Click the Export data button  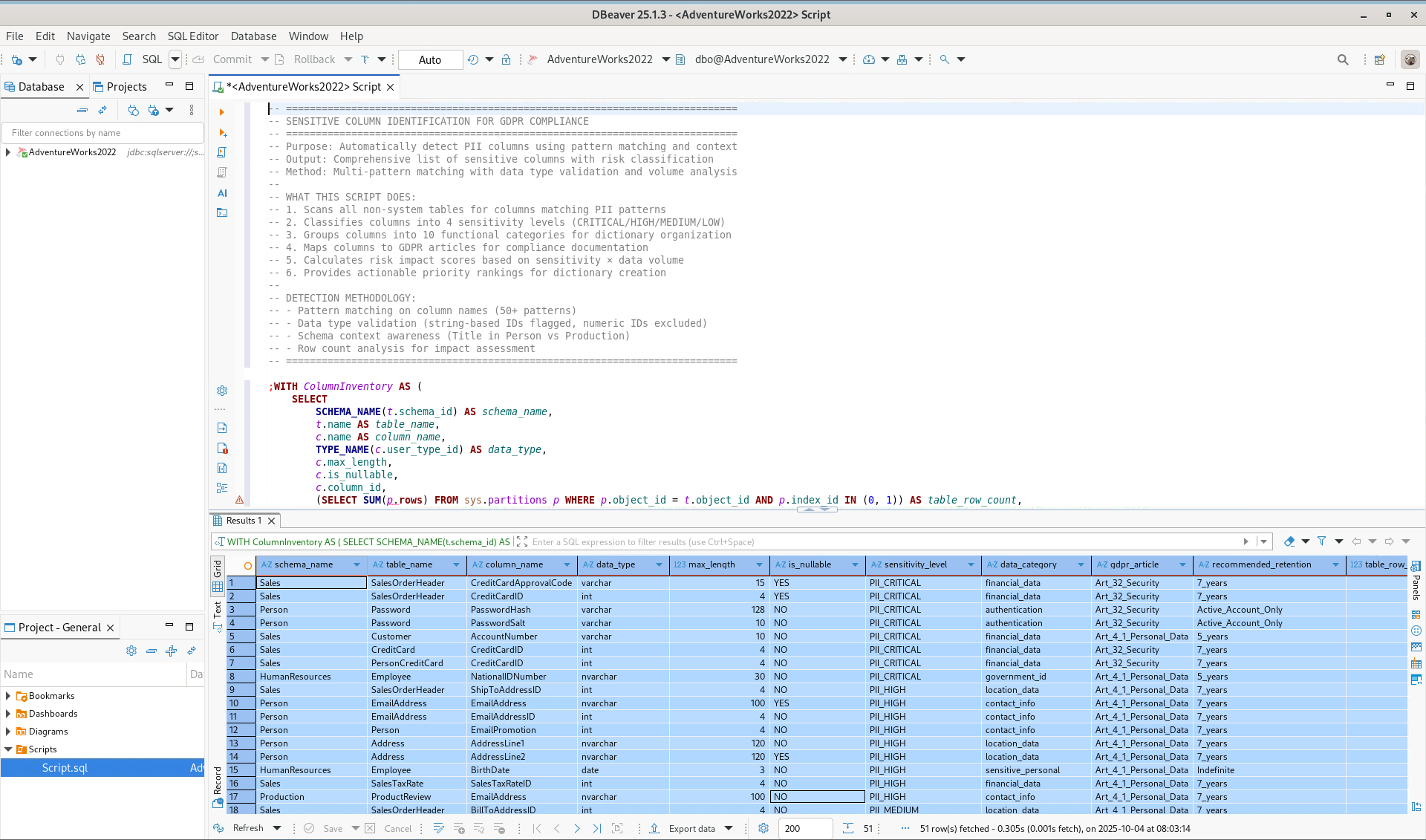pos(691,828)
